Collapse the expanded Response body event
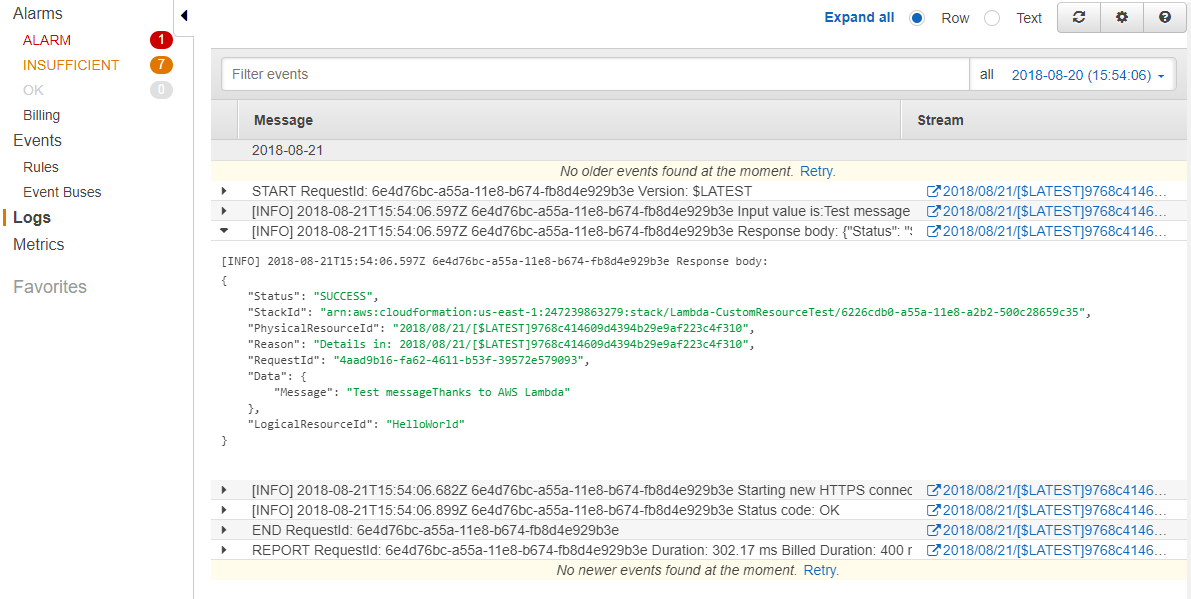 tap(224, 230)
